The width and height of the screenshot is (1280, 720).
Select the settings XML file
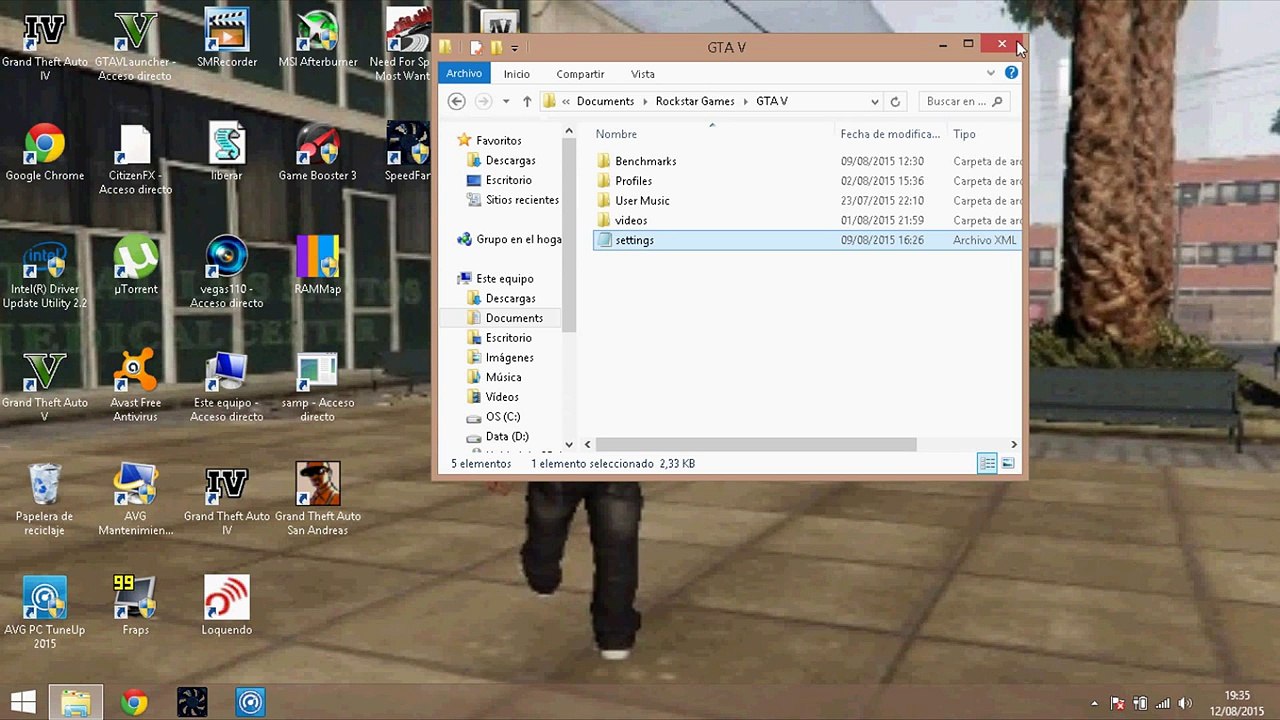coord(806,240)
